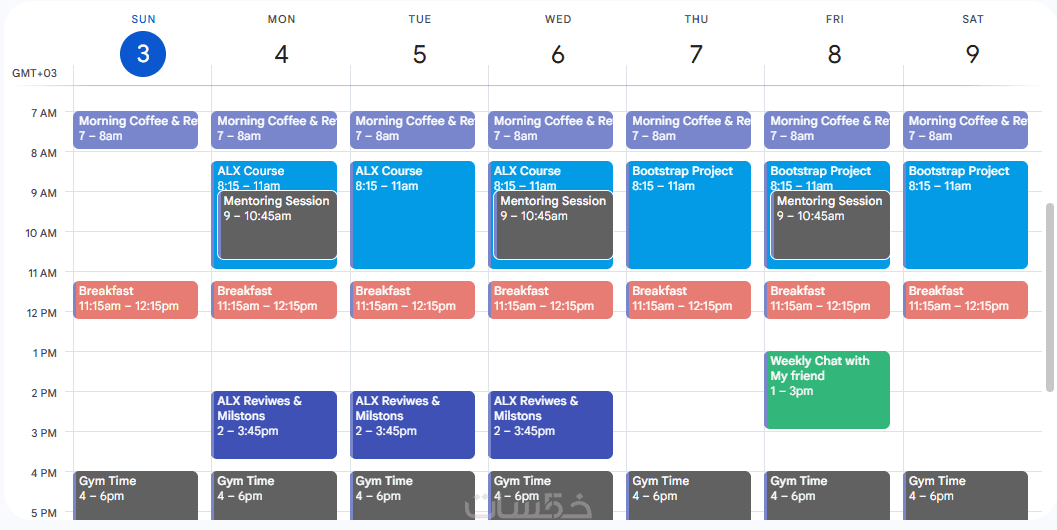This screenshot has width=1057, height=530.
Task: Select Wednesday's Mentoring Session event
Action: coord(554,225)
